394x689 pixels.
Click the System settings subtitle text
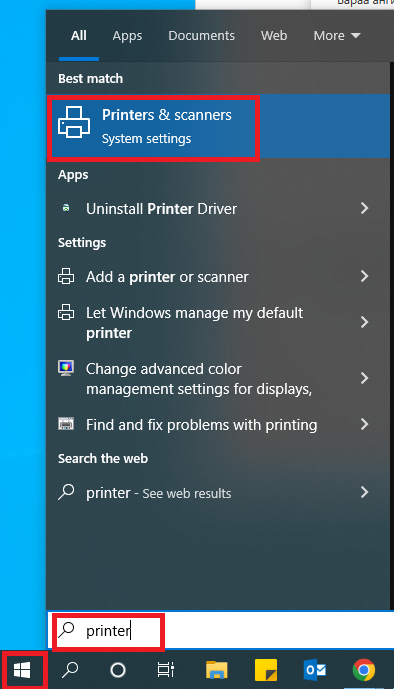click(146, 139)
